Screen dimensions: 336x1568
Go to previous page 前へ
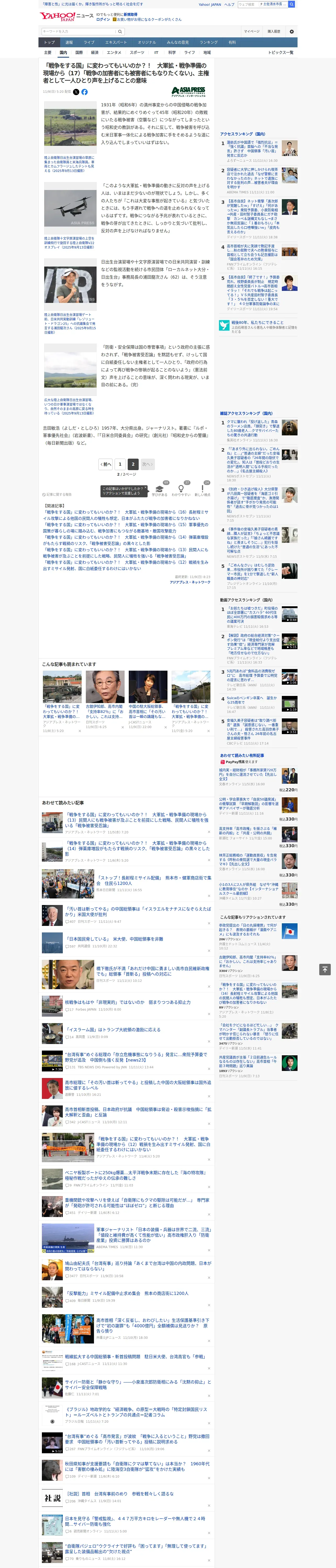[105, 464]
